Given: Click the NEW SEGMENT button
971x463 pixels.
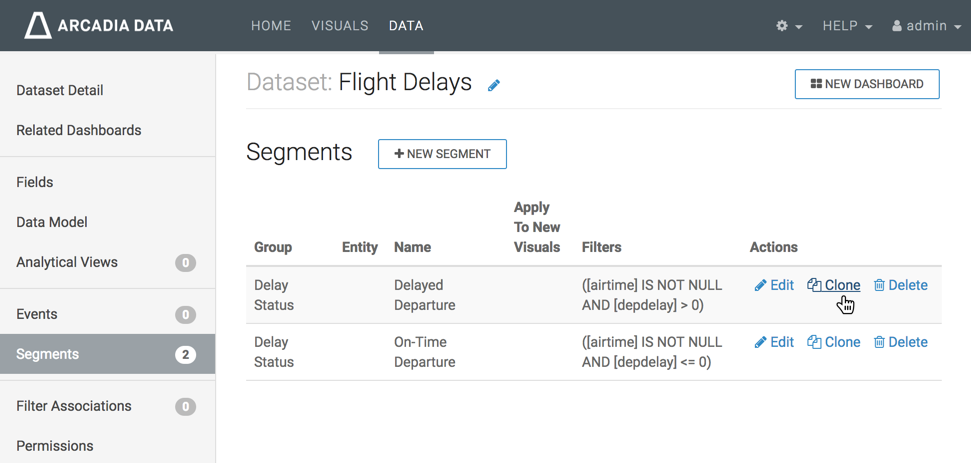Looking at the screenshot, I should click(442, 154).
